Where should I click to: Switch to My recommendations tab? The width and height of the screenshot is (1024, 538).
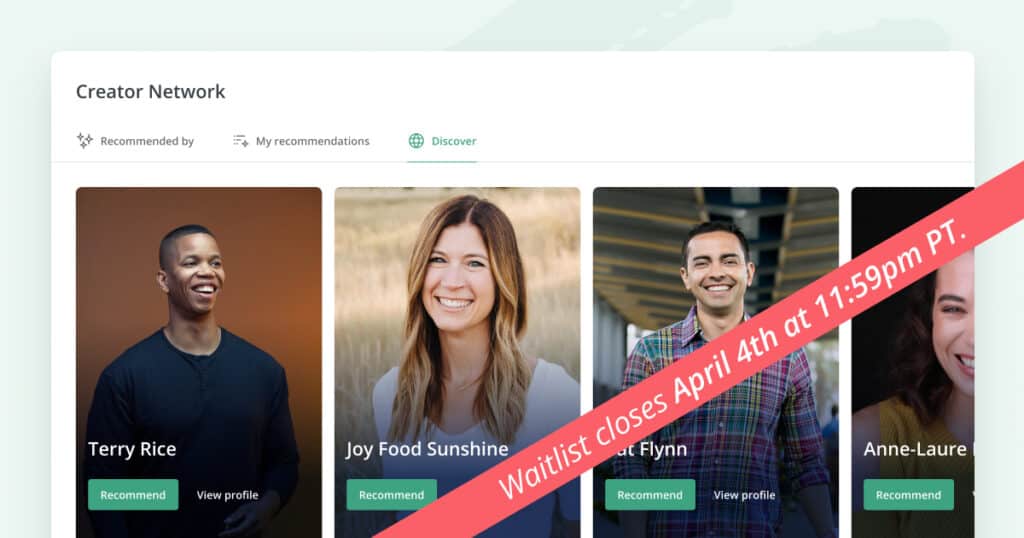pos(312,141)
